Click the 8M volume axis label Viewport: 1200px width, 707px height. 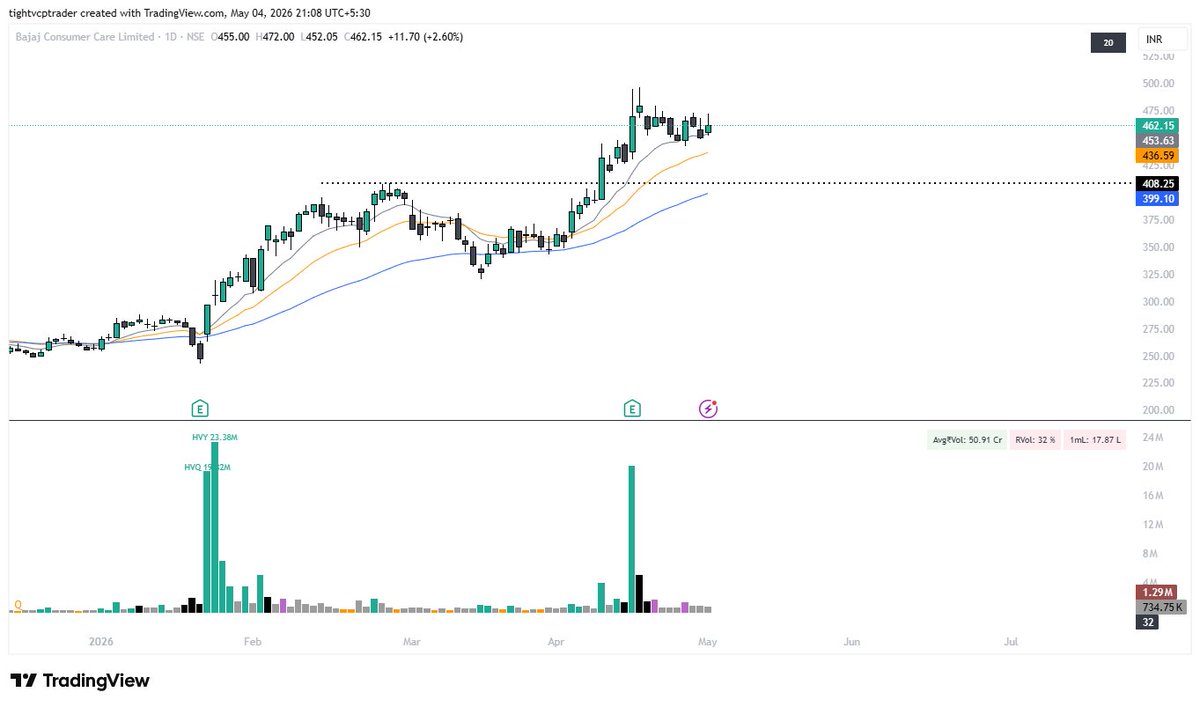click(1150, 554)
